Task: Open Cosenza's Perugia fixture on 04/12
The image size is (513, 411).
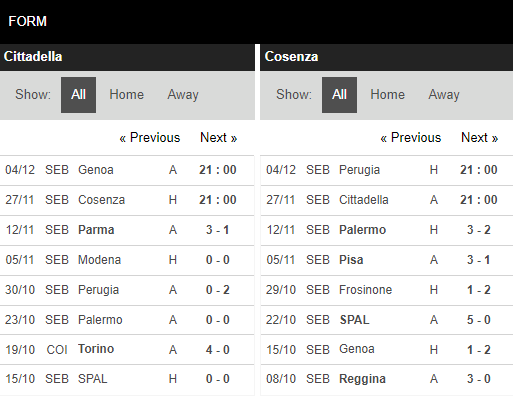Action: point(387,170)
